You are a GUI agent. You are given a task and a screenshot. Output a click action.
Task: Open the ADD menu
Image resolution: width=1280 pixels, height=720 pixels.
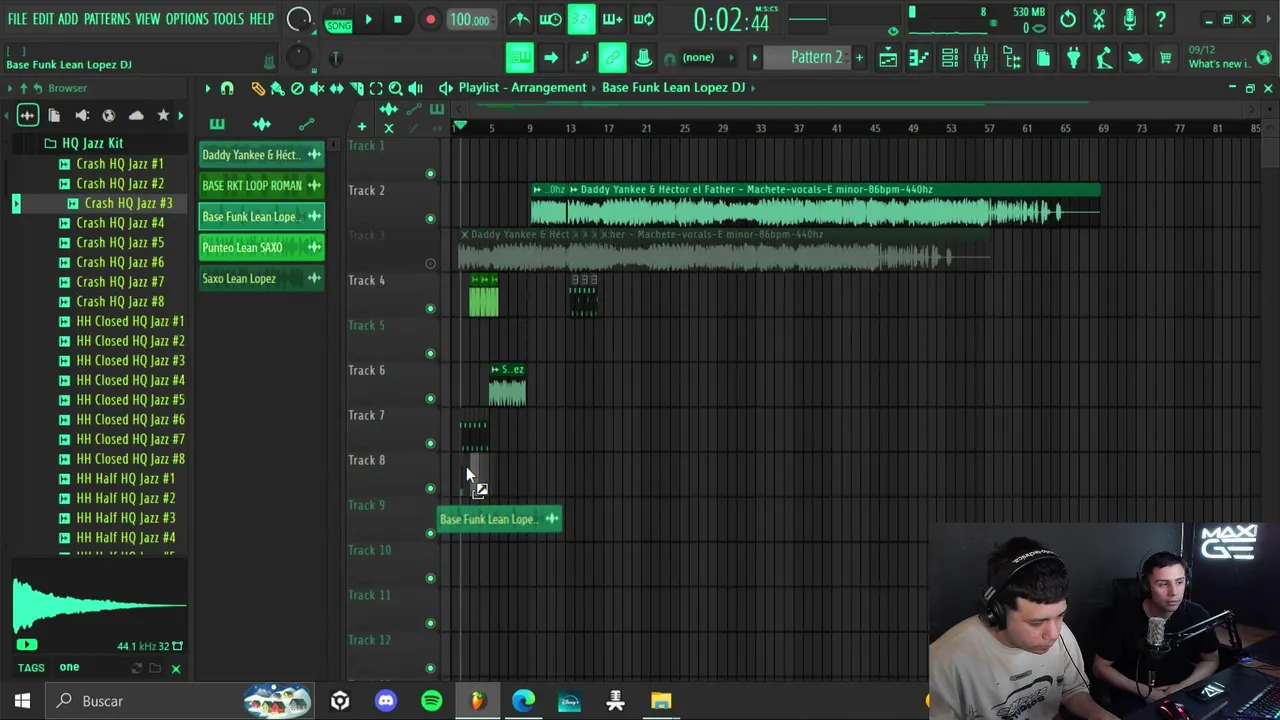click(x=68, y=19)
